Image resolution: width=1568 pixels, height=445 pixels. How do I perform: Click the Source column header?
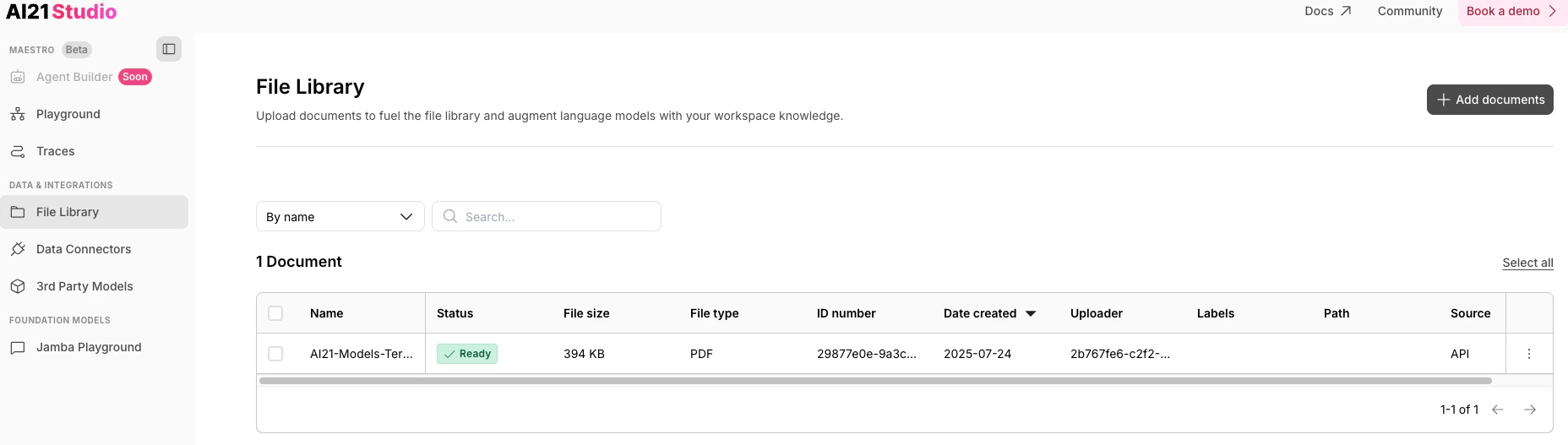click(x=1470, y=313)
